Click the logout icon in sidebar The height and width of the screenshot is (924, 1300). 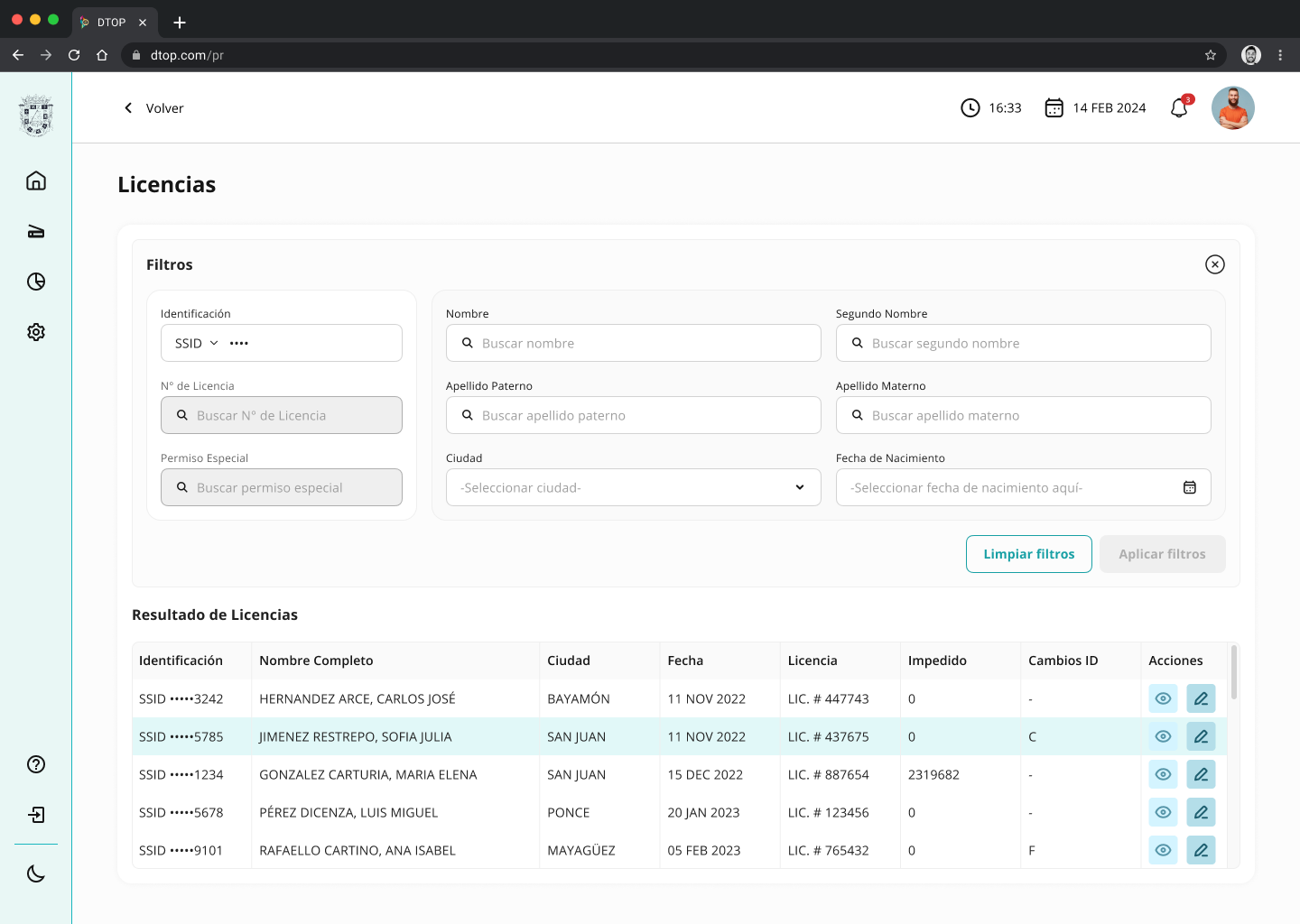point(36,815)
